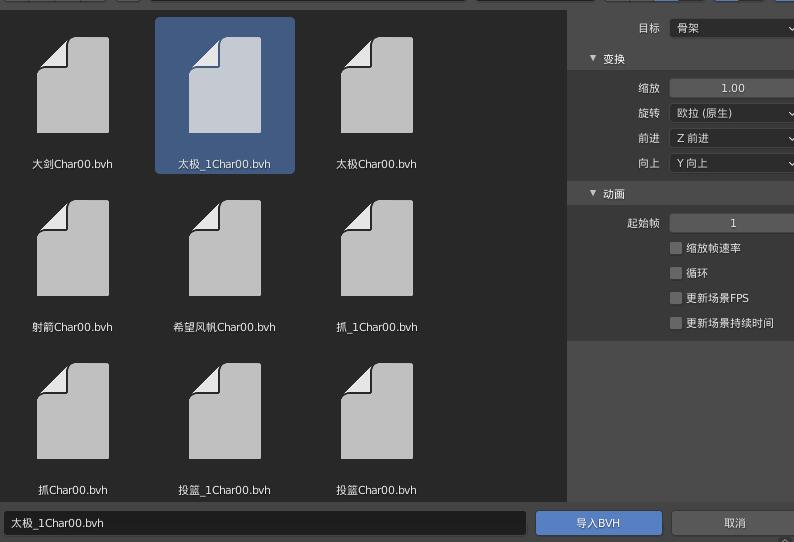Open the 前进 Z 前进 dropdown
Screen dimensions: 794x542
(731, 138)
